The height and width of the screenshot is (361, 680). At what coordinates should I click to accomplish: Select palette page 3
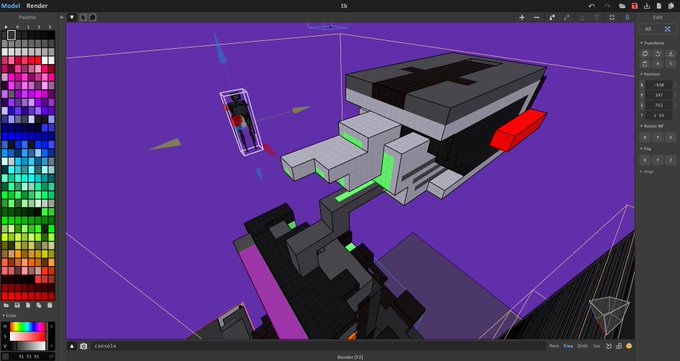click(x=50, y=27)
